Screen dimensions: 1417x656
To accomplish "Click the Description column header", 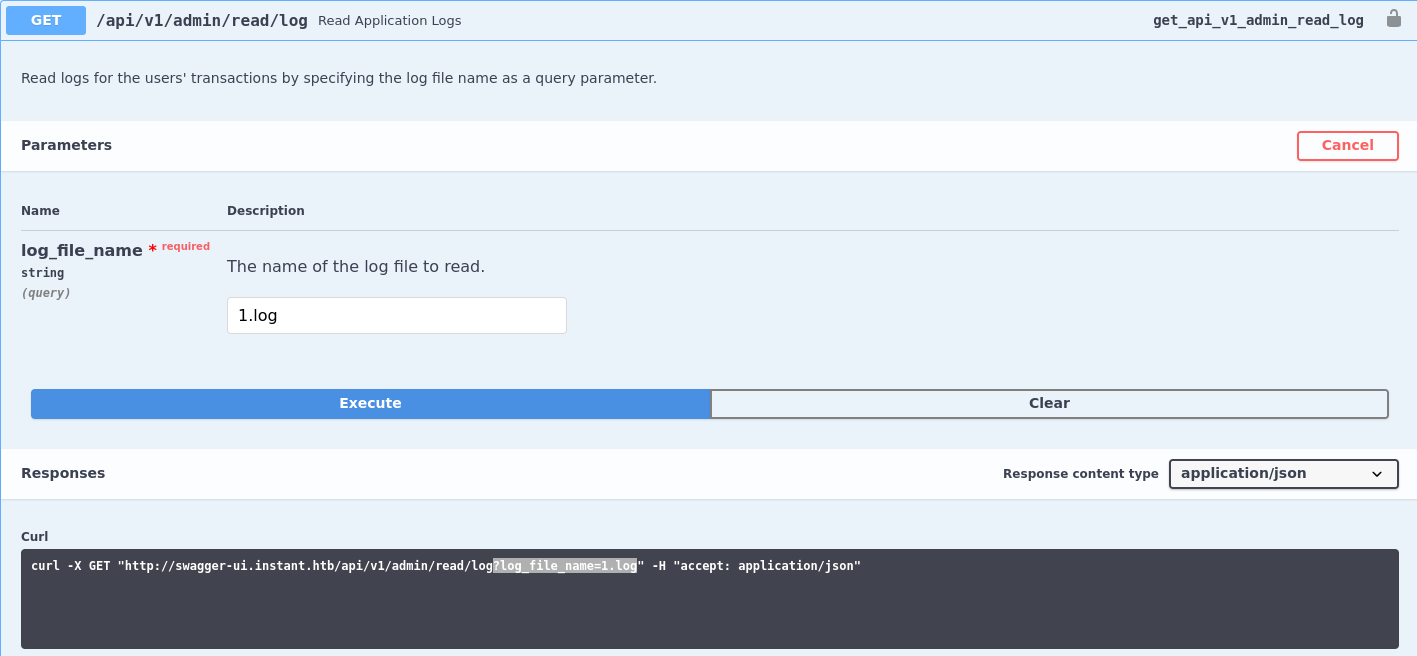I will click(265, 211).
